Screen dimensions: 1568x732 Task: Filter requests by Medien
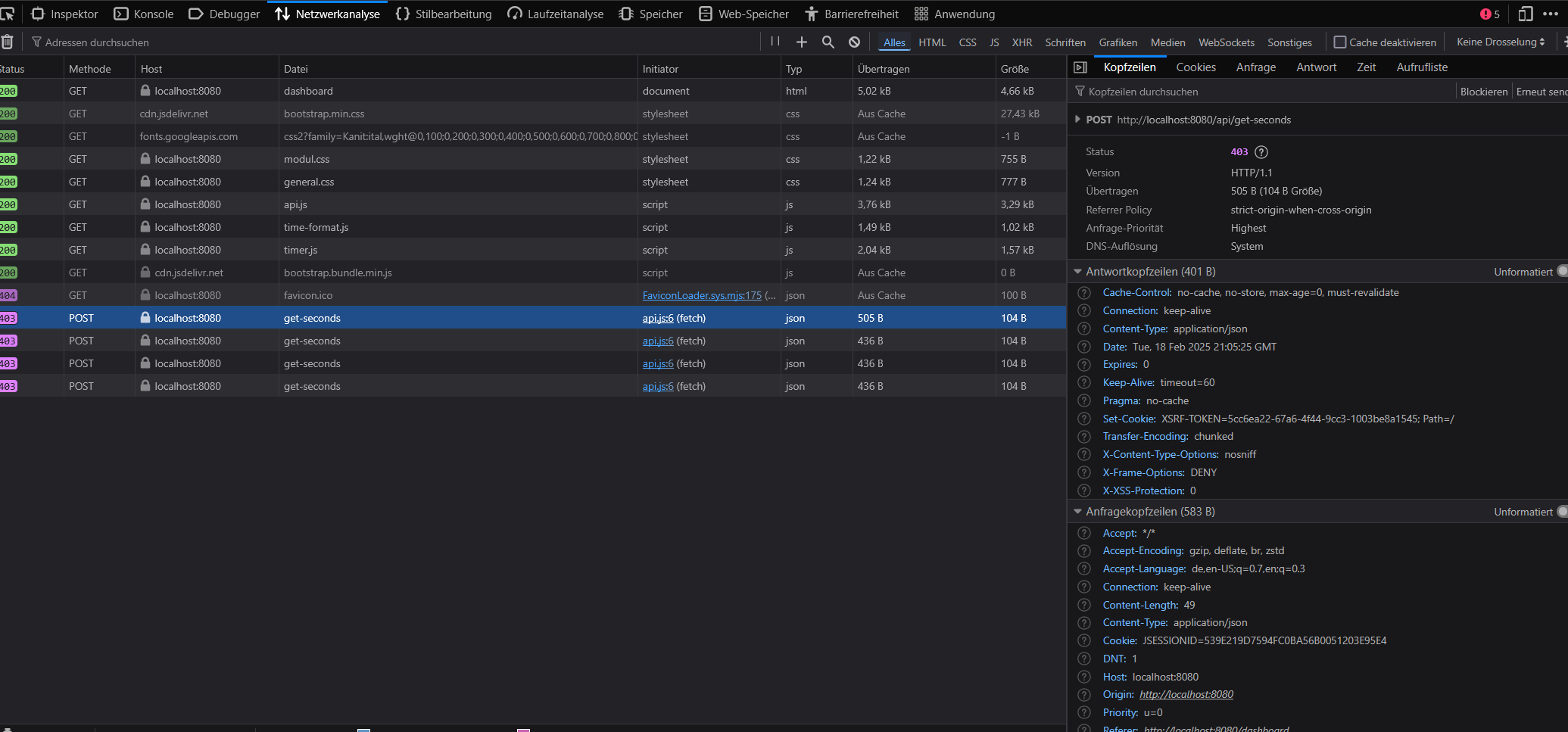[x=1168, y=42]
